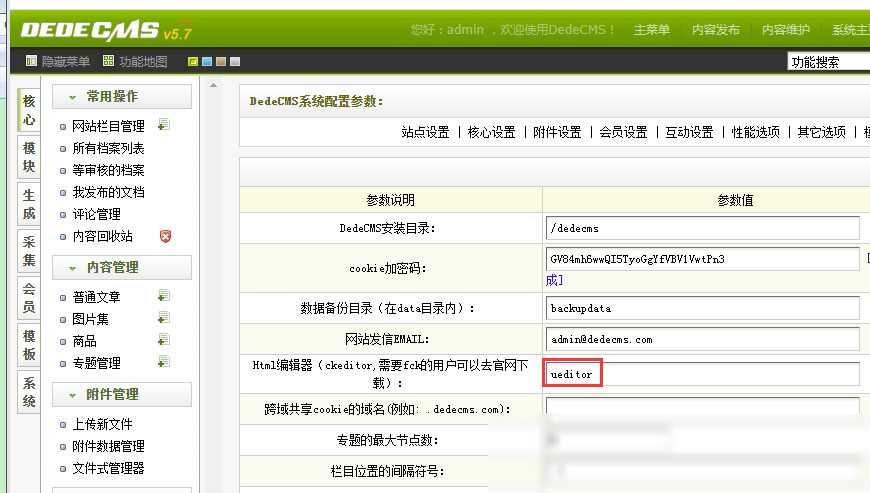Click the add icon next to 网站栏目管理
870x493 pixels.
(163, 125)
